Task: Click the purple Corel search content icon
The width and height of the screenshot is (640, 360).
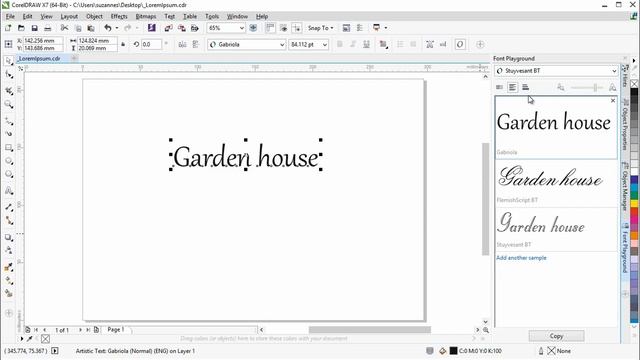Action: click(x=152, y=28)
